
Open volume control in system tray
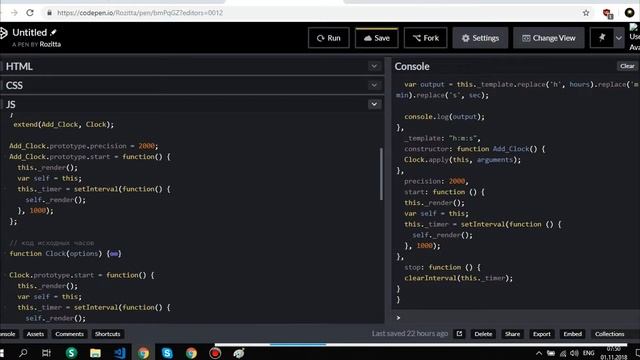574,353
